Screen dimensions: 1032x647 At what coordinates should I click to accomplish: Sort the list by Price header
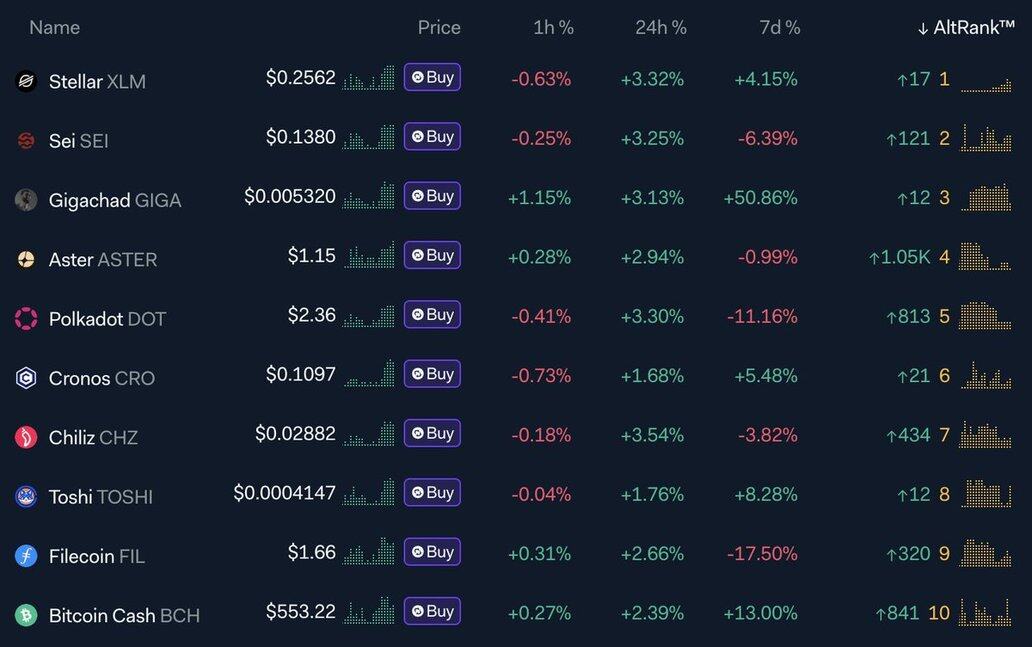(439, 28)
